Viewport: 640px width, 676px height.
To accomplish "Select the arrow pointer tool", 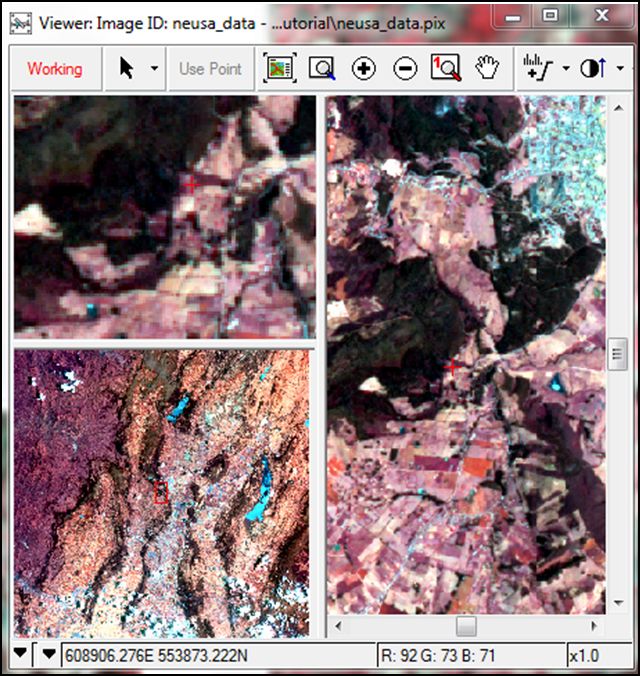I will click(126, 69).
